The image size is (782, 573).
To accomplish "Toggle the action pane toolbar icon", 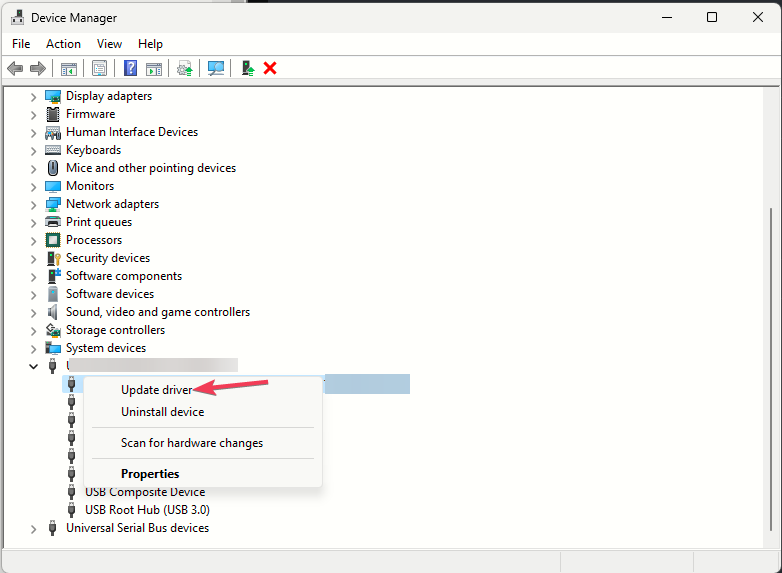I will (x=154, y=68).
